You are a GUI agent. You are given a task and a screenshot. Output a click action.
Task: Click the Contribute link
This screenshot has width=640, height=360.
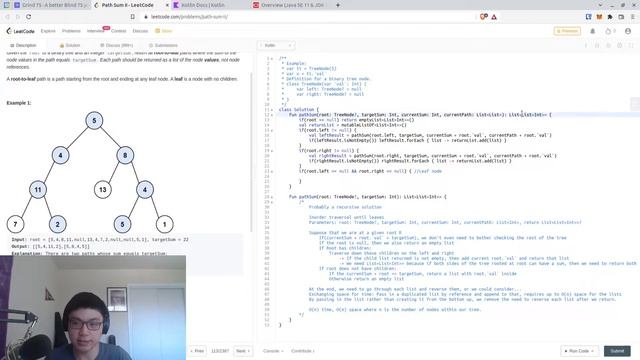302,351
